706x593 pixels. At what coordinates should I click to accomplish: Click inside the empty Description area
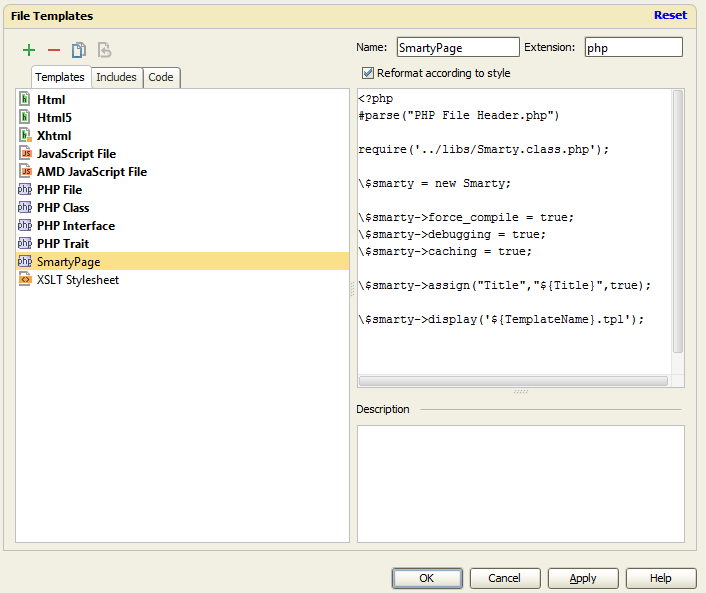pos(520,484)
